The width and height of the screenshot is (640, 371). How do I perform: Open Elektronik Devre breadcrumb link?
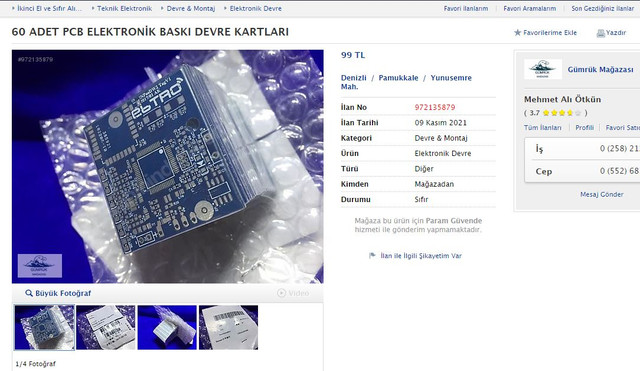pos(256,8)
